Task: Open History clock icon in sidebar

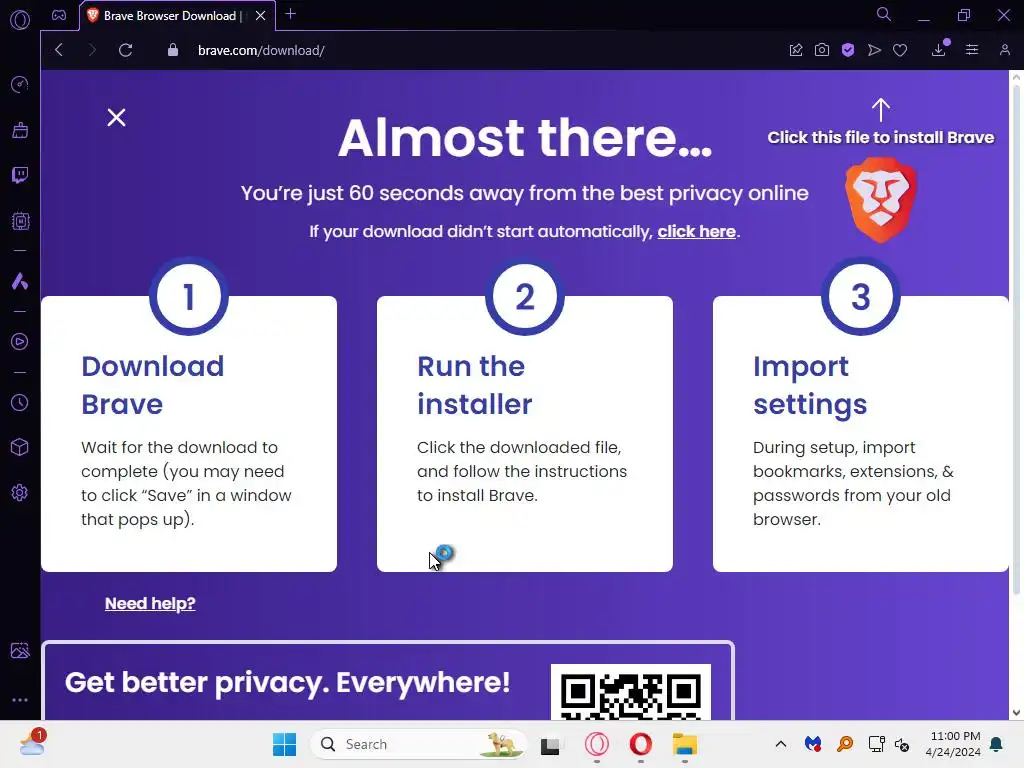Action: (x=20, y=402)
